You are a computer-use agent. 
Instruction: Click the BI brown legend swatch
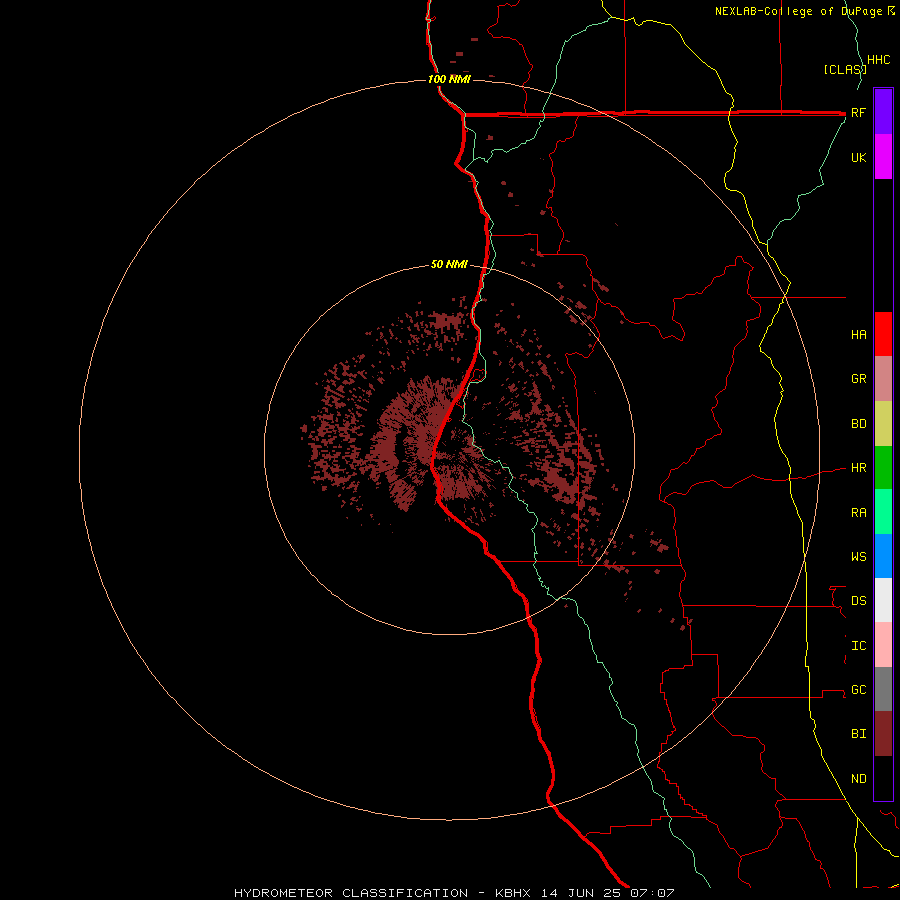point(883,734)
